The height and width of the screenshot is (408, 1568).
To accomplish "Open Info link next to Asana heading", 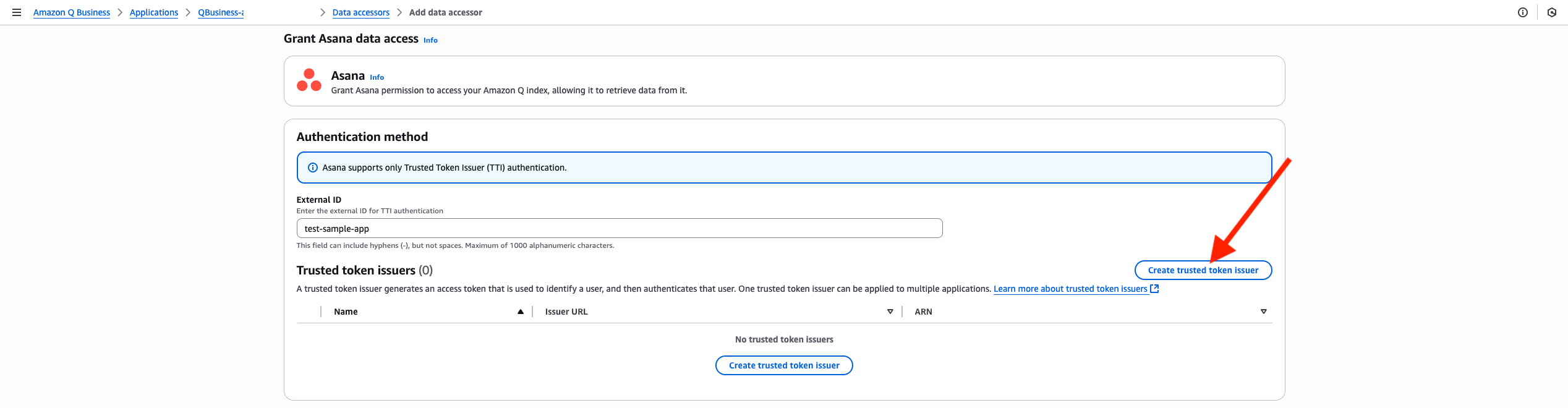I will coord(377,77).
